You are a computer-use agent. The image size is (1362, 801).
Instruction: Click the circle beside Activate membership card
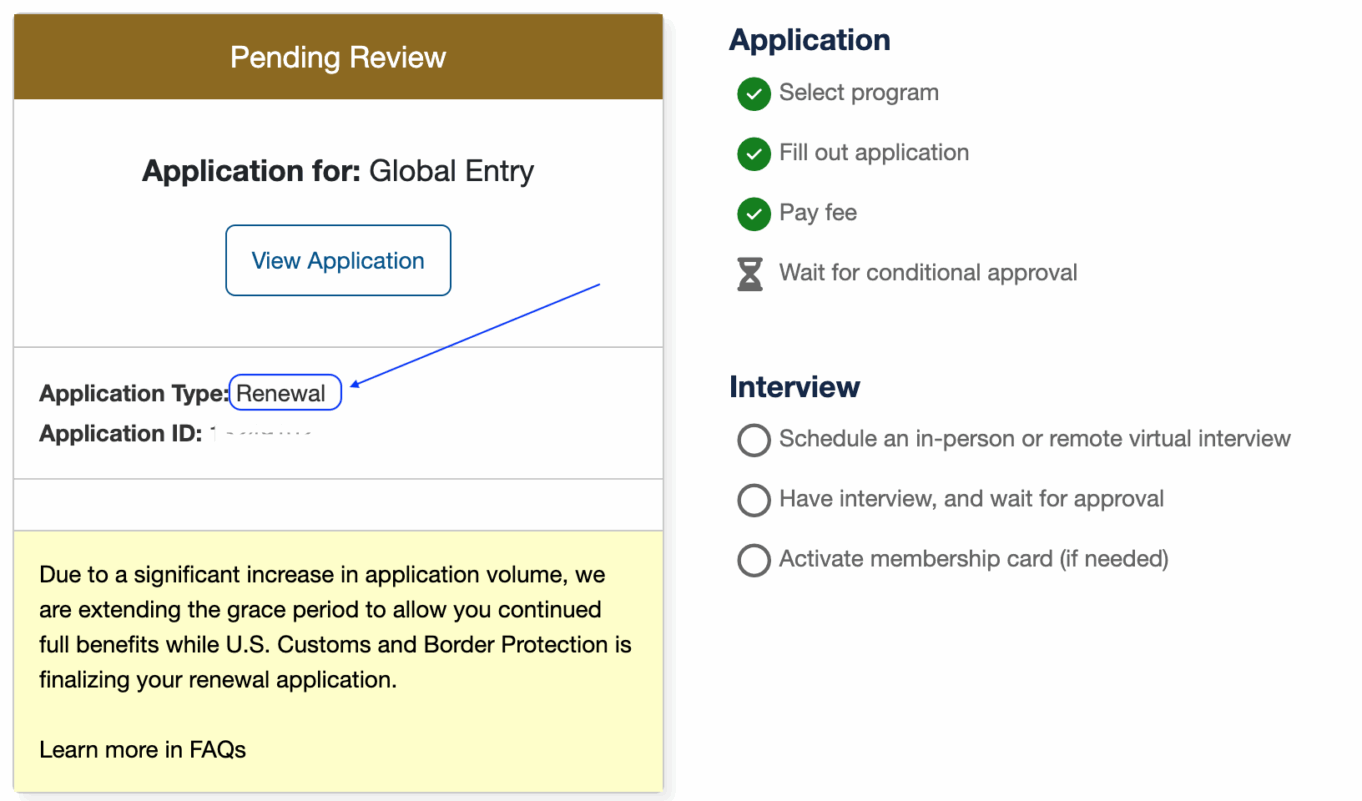(753, 560)
